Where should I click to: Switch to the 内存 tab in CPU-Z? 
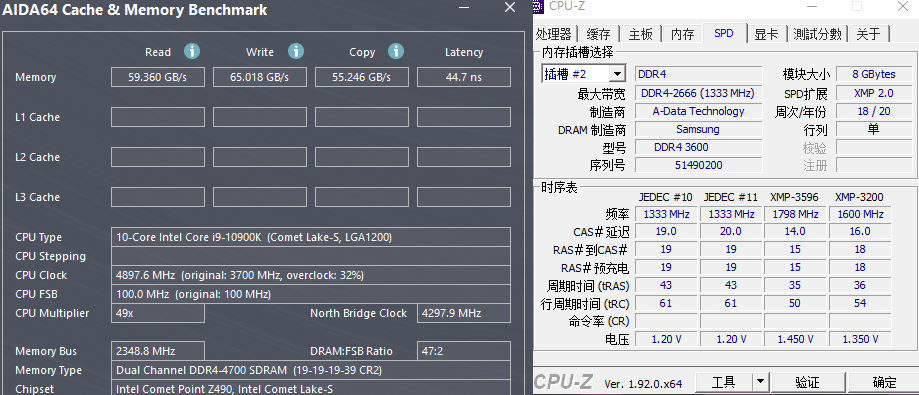pos(683,34)
